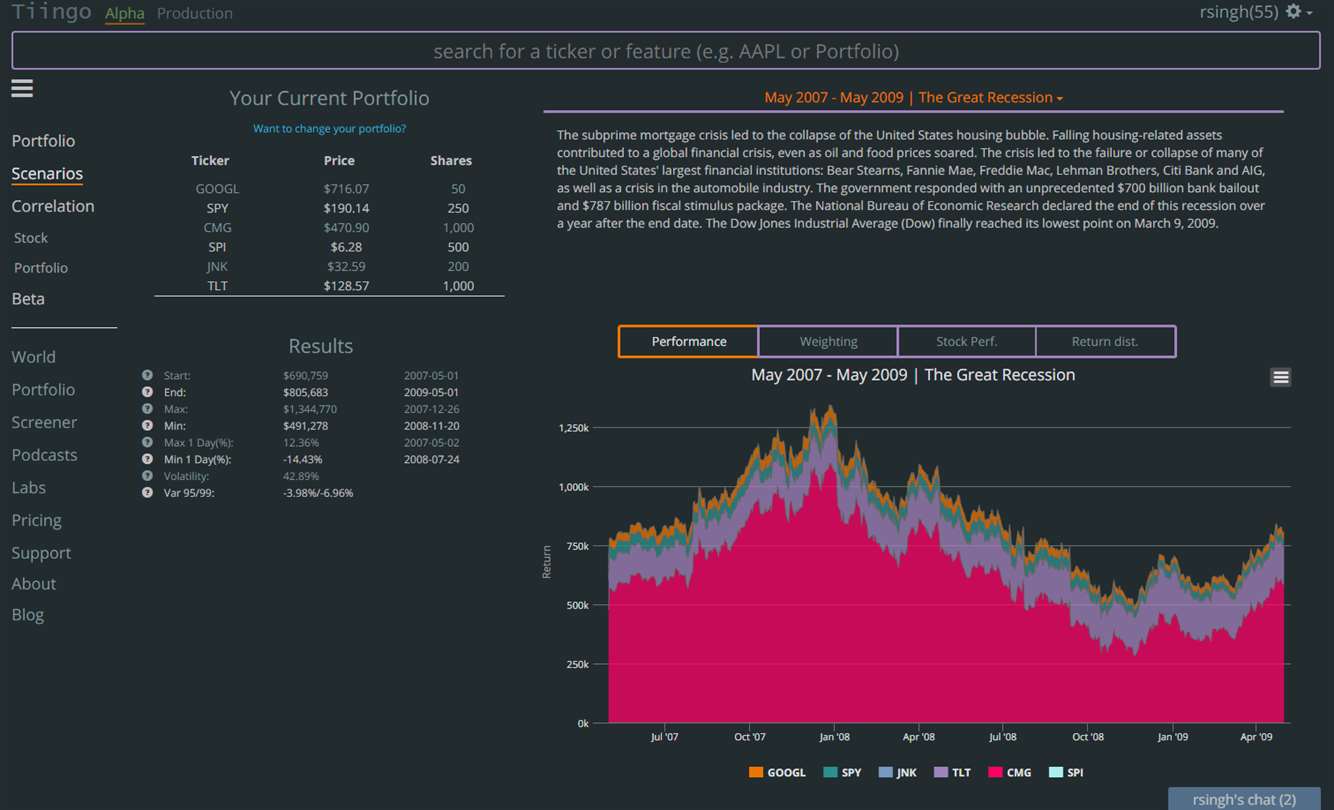Toggle CMG series in chart legend
The width and height of the screenshot is (1334, 810).
pyautogui.click(x=1010, y=772)
